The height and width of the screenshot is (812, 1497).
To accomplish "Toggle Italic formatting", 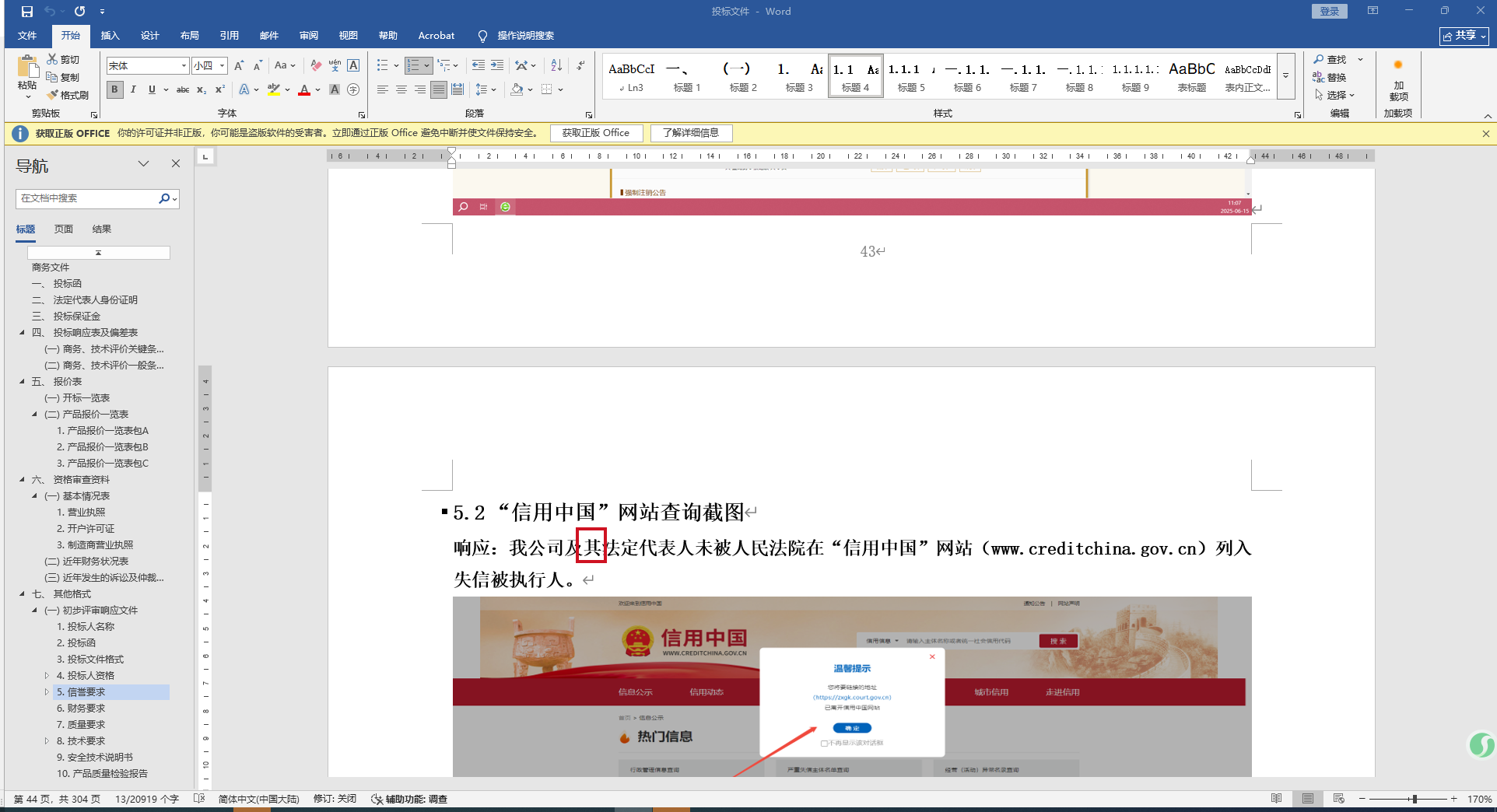I will (x=133, y=89).
